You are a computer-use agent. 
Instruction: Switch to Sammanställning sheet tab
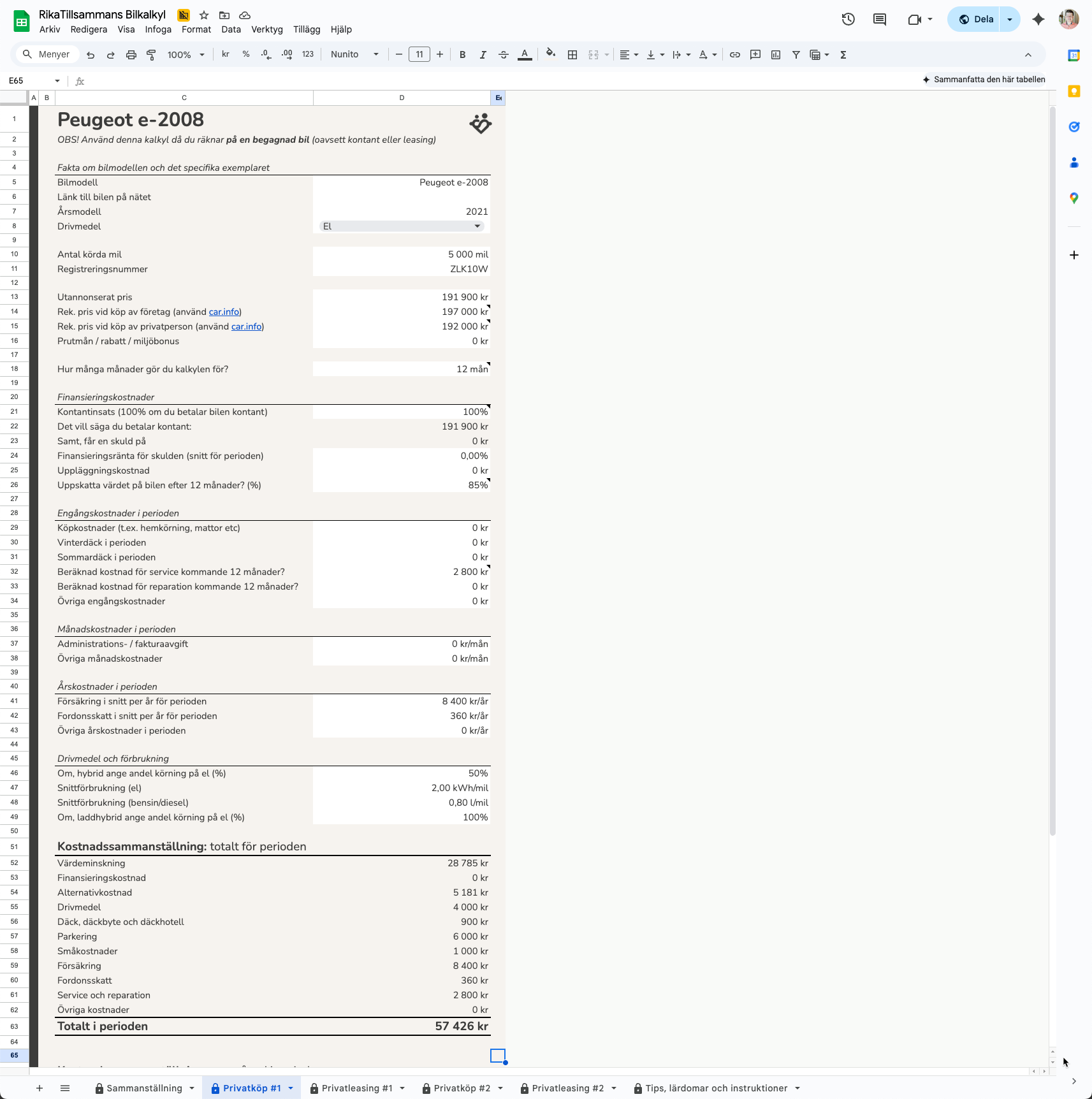tap(144, 1088)
